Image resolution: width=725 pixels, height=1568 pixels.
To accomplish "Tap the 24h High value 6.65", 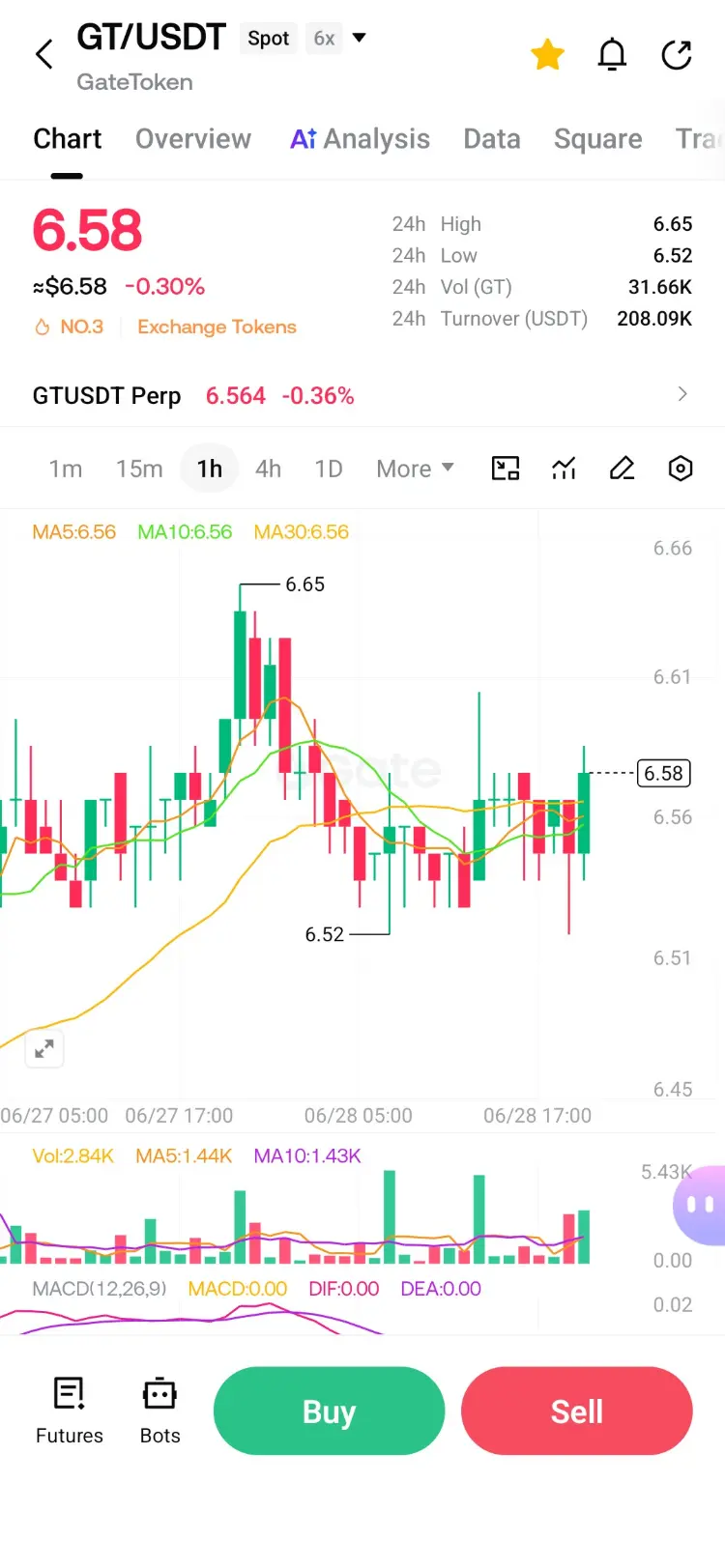I will [673, 224].
